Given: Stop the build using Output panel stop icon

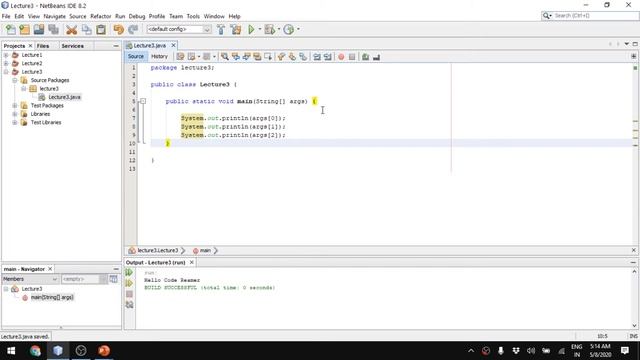Looking at the screenshot, I should tap(129, 294).
